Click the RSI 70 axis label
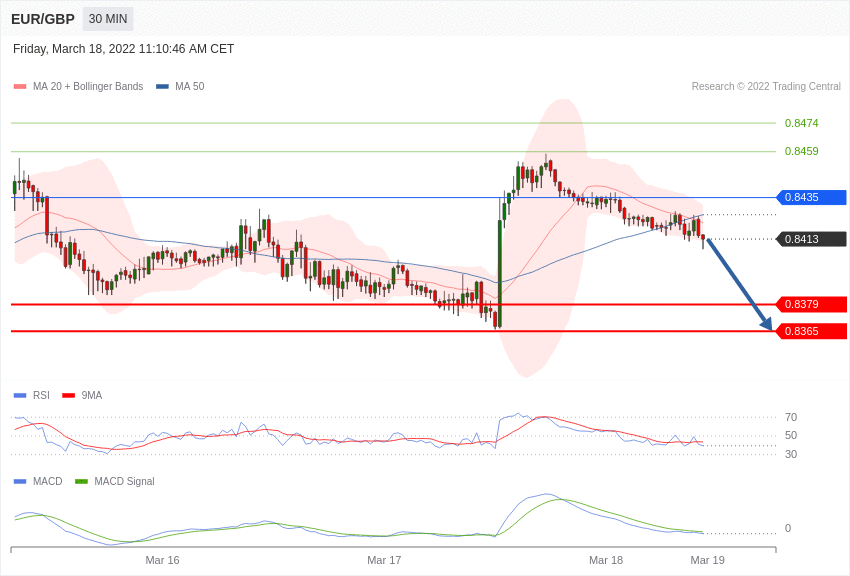Screen dimensions: 850x576 pos(791,417)
